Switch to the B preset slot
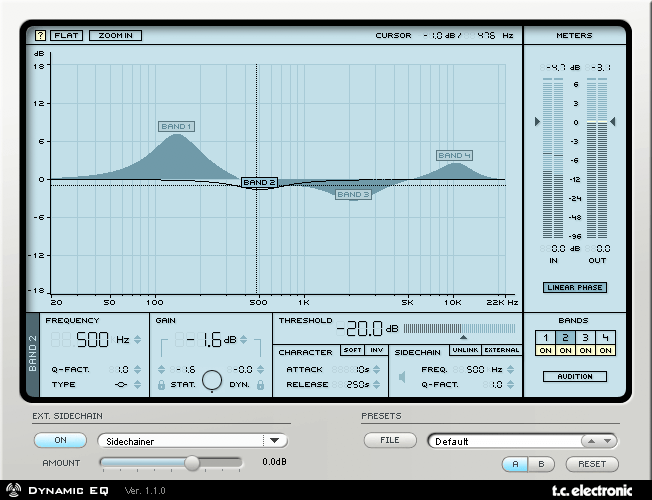Image resolution: width=652 pixels, height=500 pixels. tap(541, 464)
